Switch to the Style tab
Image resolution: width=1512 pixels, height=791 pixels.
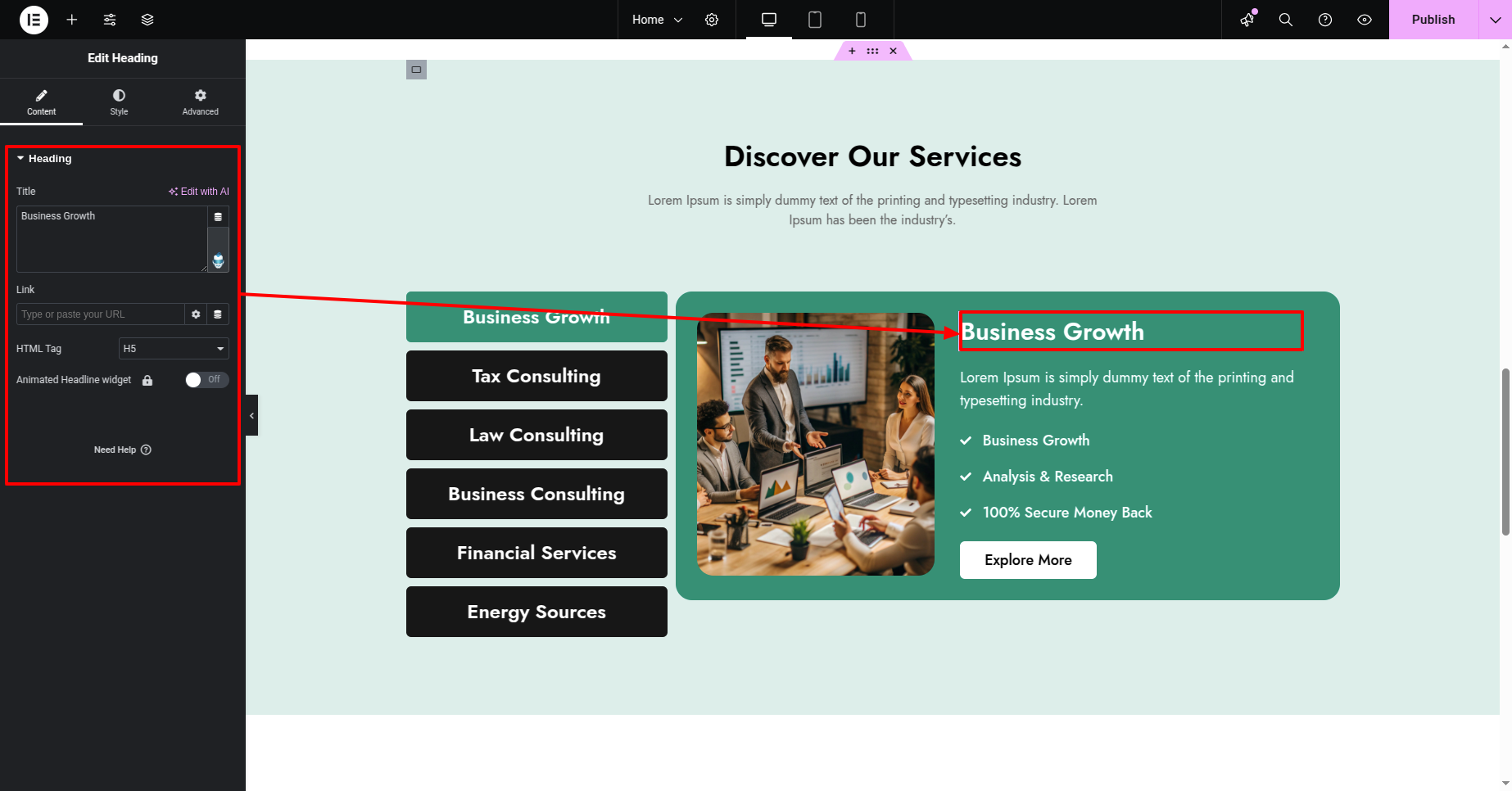119,102
